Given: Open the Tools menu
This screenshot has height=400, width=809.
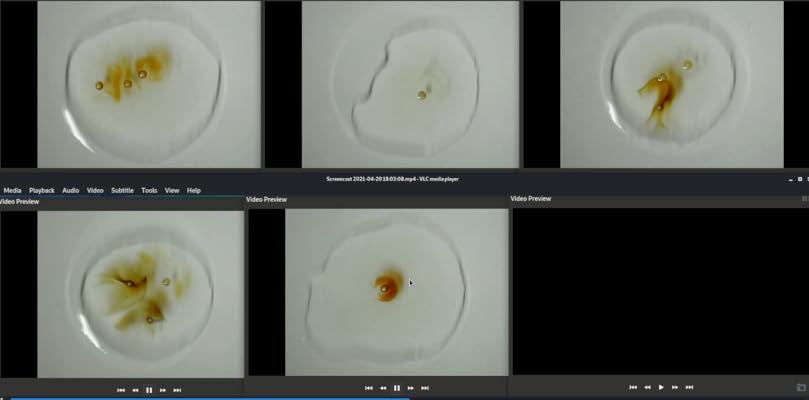Looking at the screenshot, I should [x=149, y=190].
